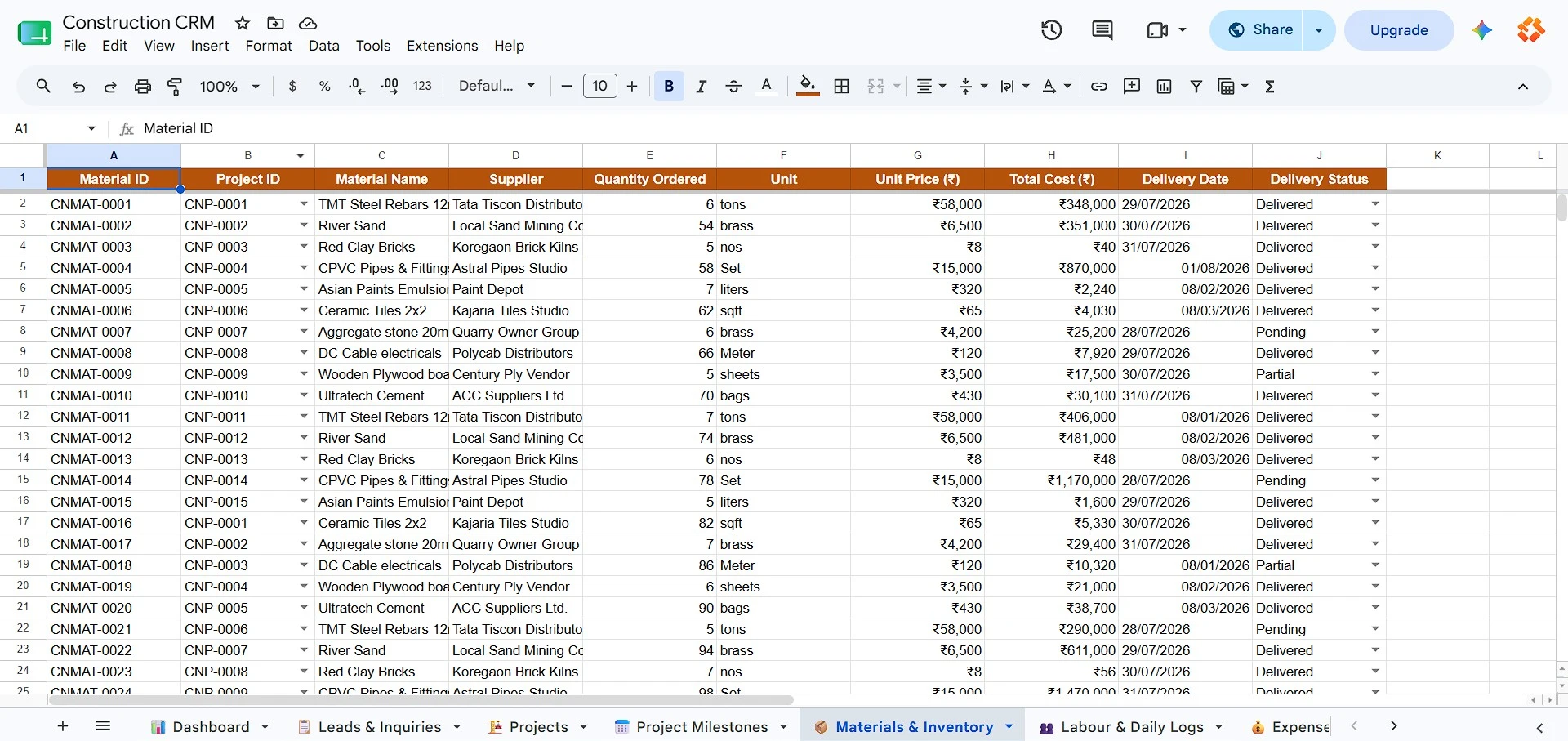Format as currency with dollar icon
1568x741 pixels.
tap(292, 86)
